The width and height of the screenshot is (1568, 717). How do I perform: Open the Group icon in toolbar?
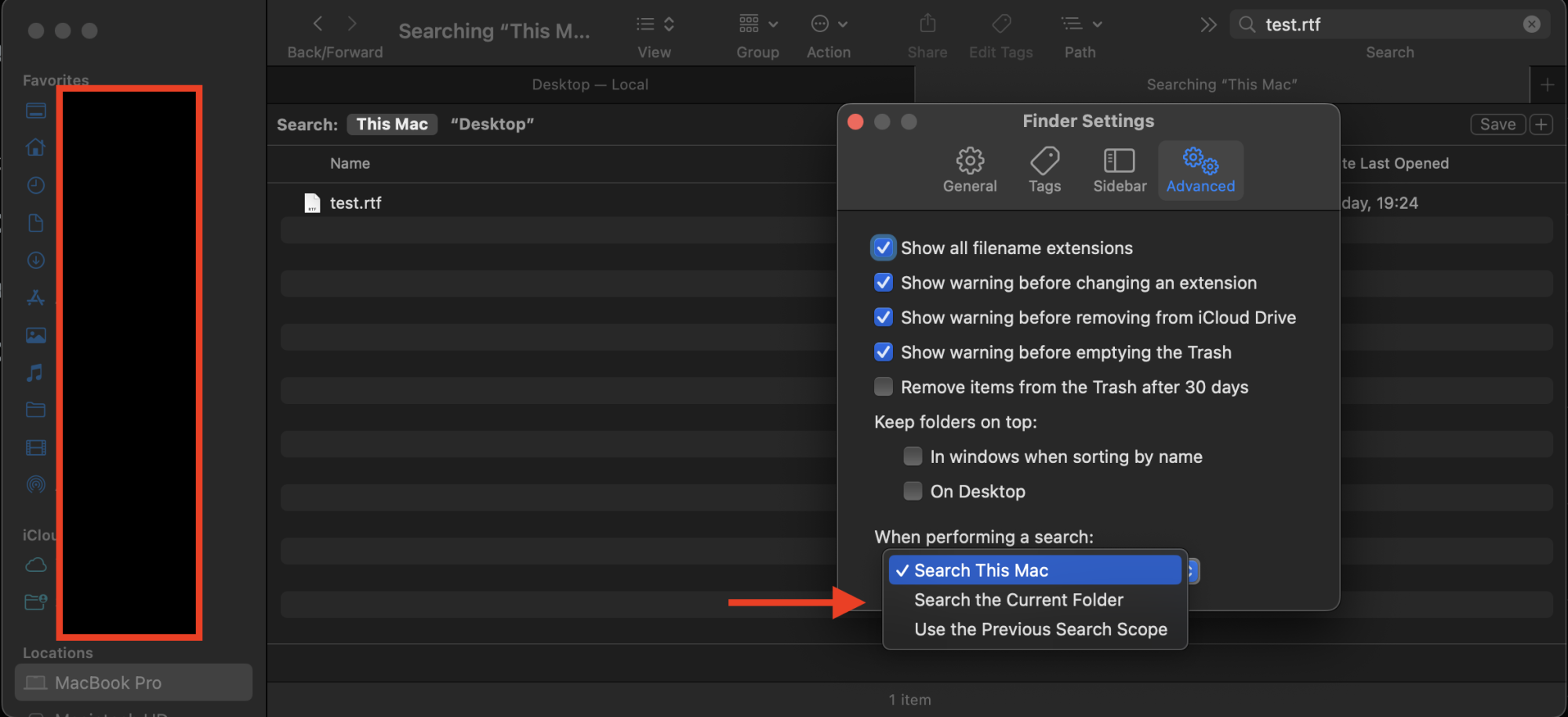(x=750, y=24)
